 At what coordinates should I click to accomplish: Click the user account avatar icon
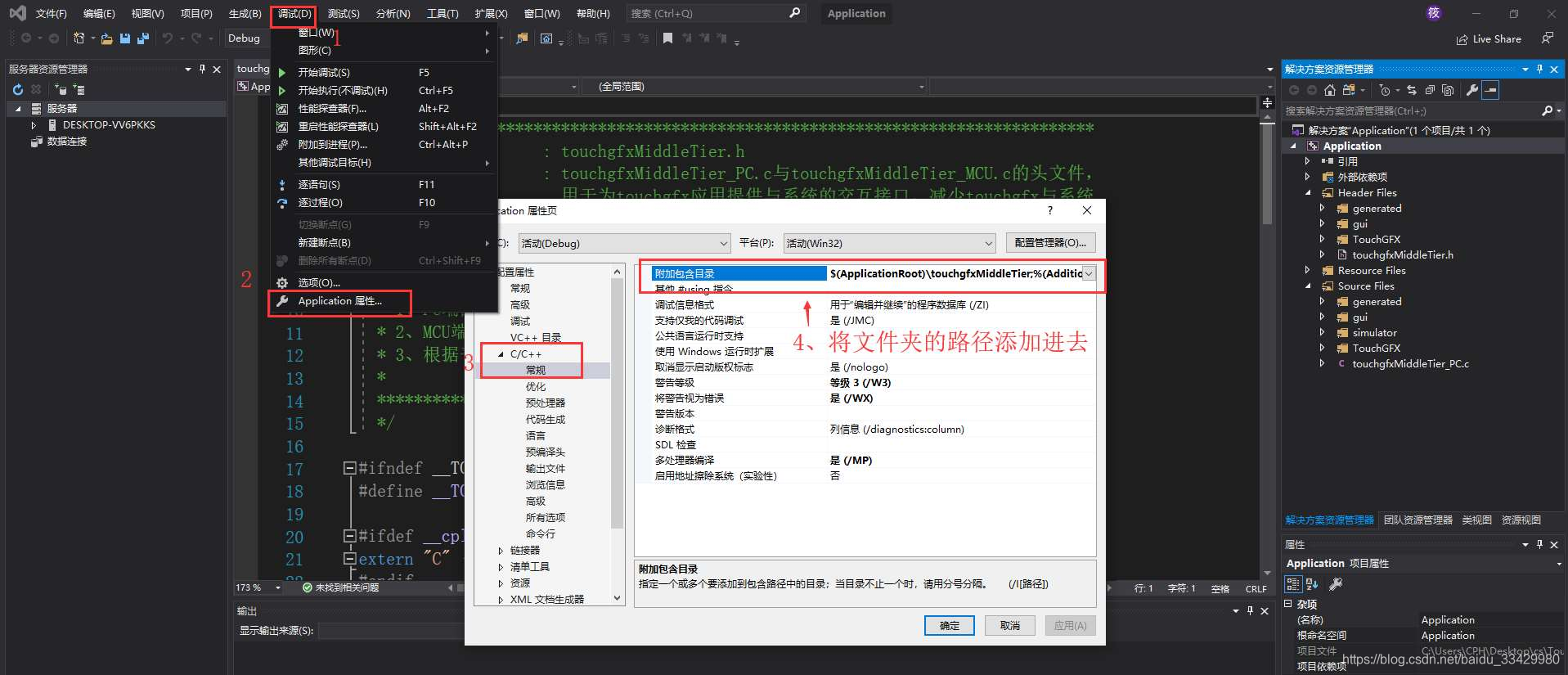tap(1434, 13)
